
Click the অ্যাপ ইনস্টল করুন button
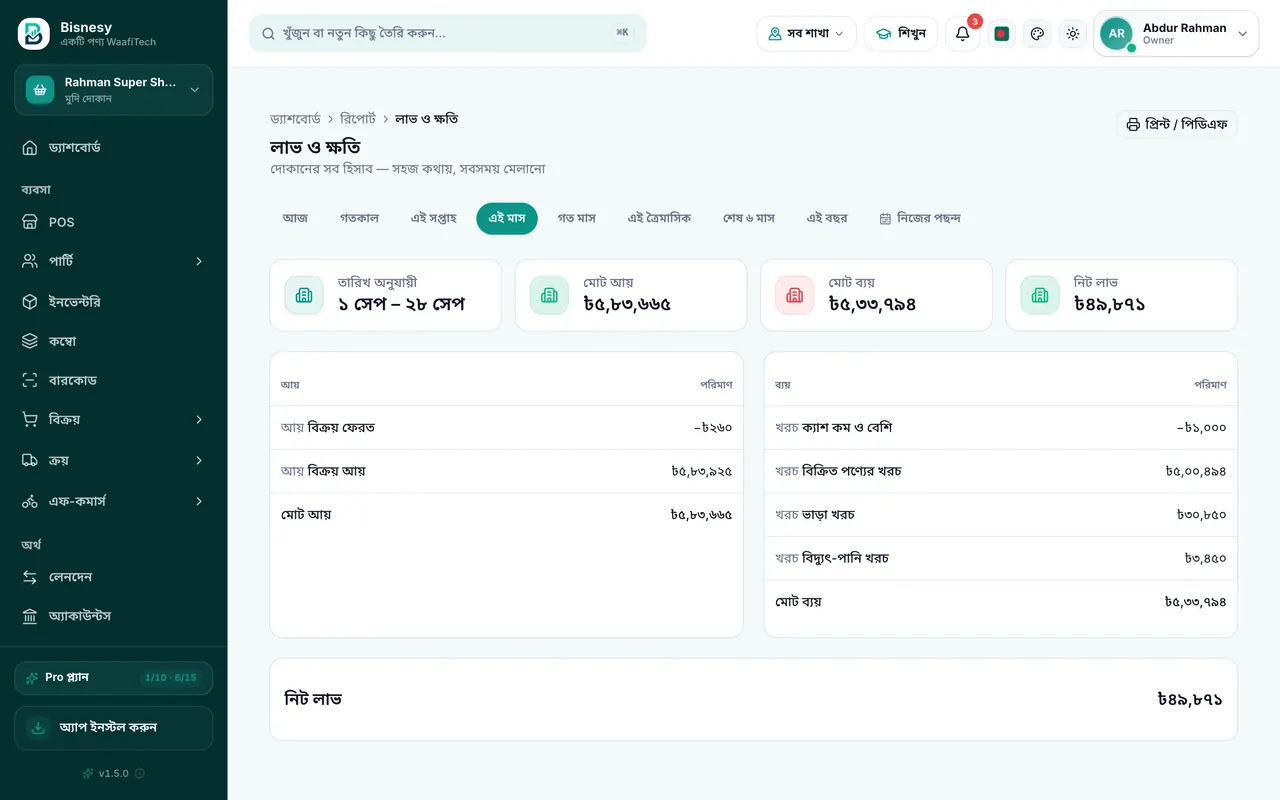click(x=113, y=728)
